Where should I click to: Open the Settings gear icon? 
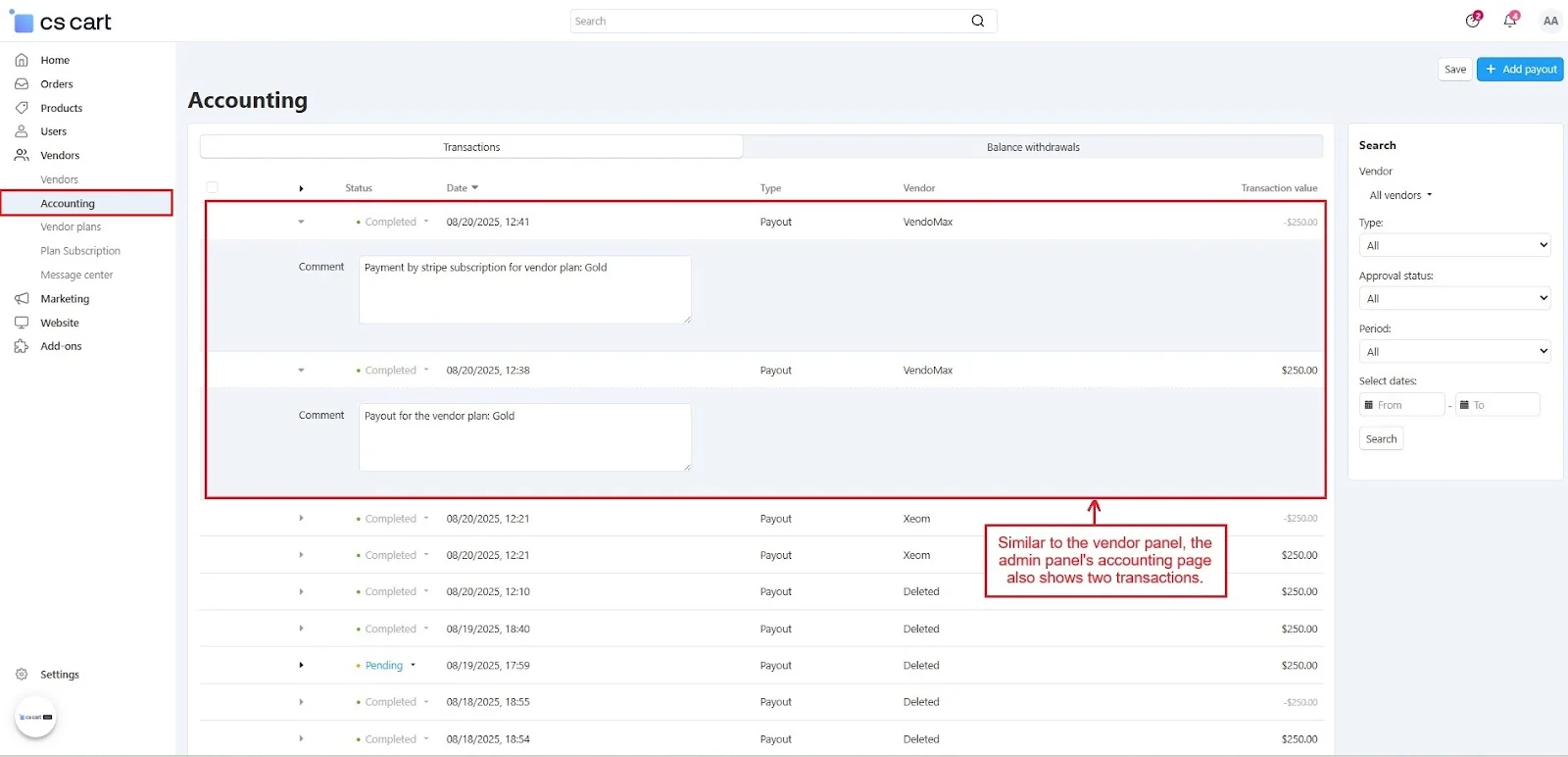(x=22, y=675)
